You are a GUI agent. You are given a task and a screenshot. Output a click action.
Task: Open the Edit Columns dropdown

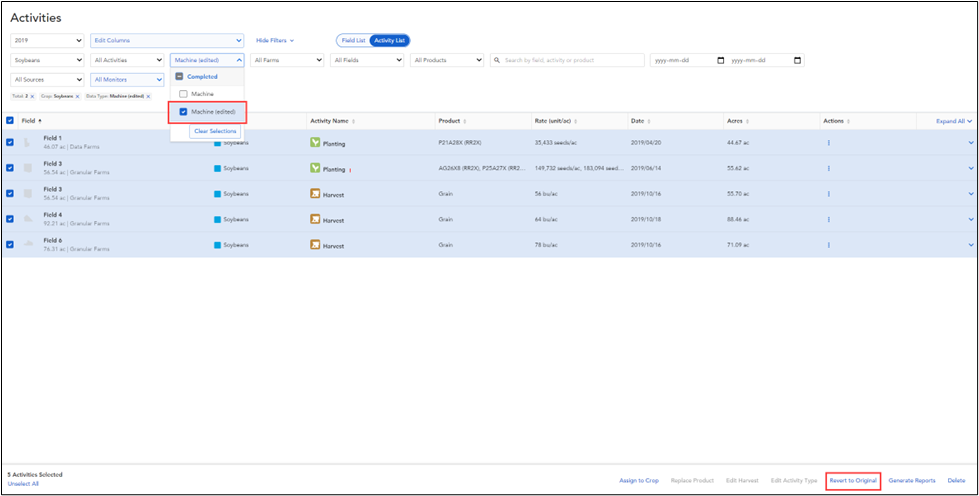[167, 41]
